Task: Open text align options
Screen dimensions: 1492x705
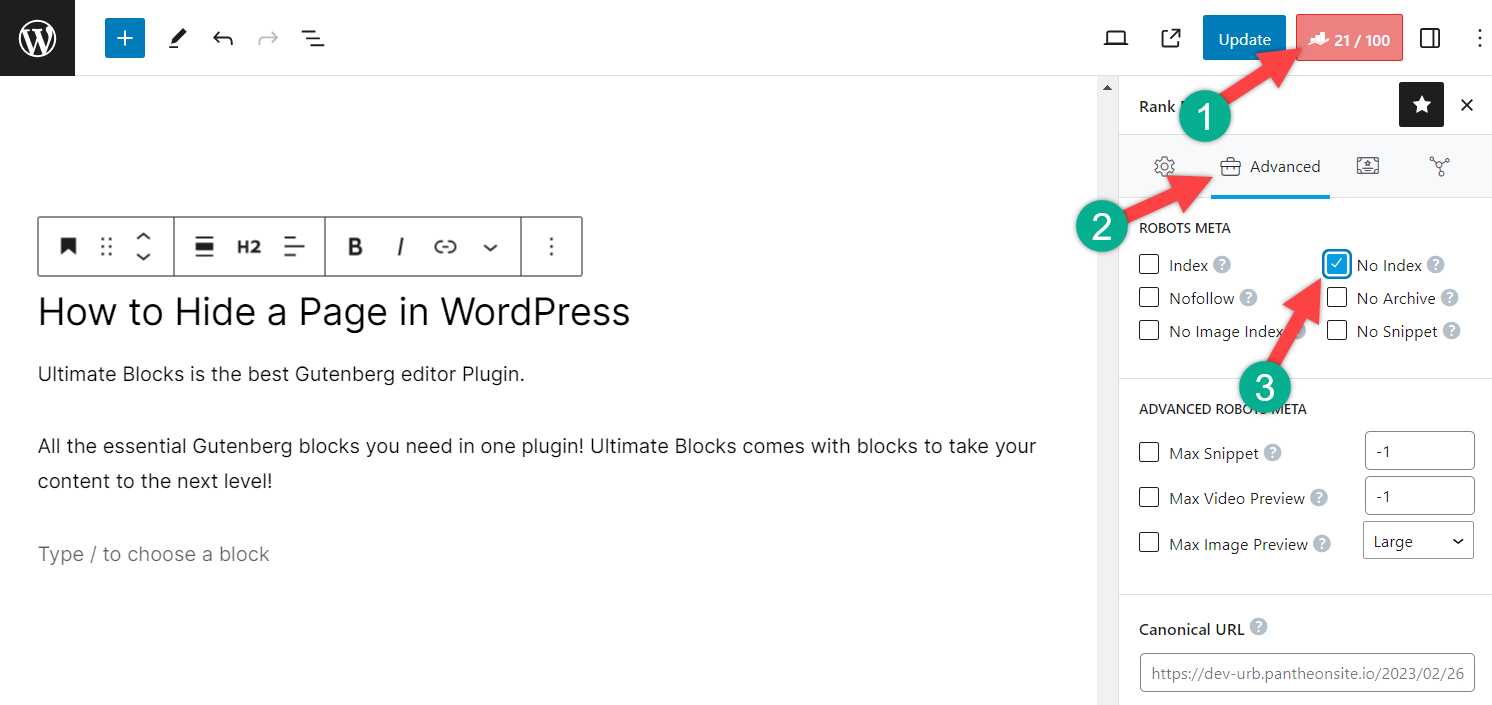Action: pos(294,246)
